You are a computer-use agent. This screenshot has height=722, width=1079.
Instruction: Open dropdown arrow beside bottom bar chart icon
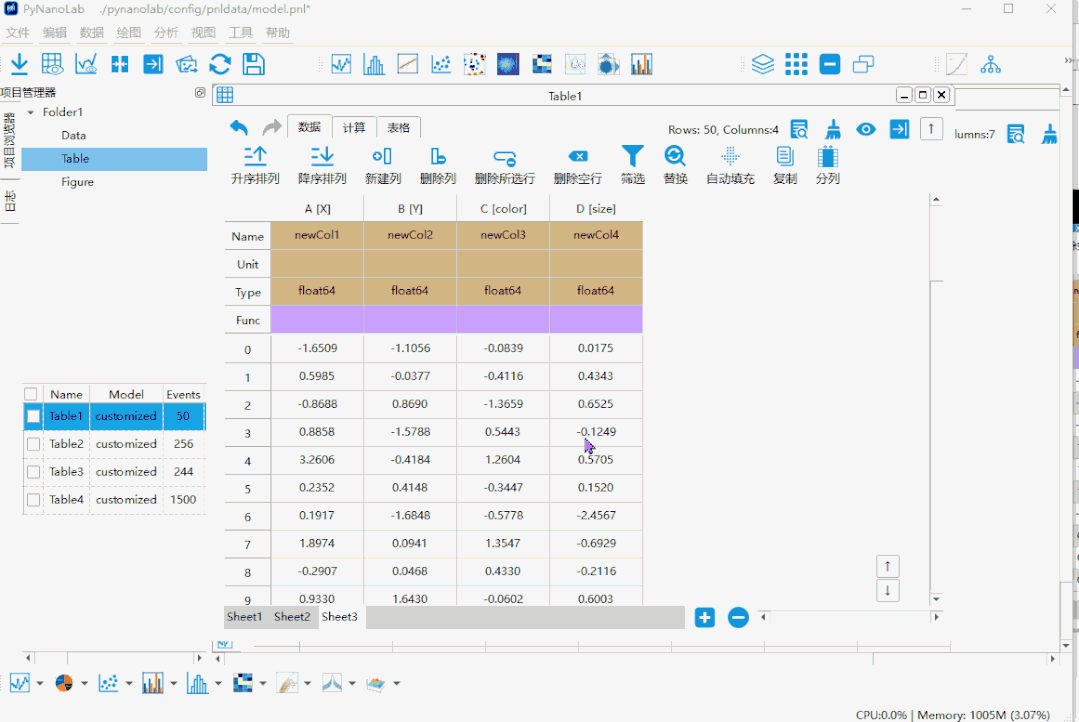click(173, 683)
